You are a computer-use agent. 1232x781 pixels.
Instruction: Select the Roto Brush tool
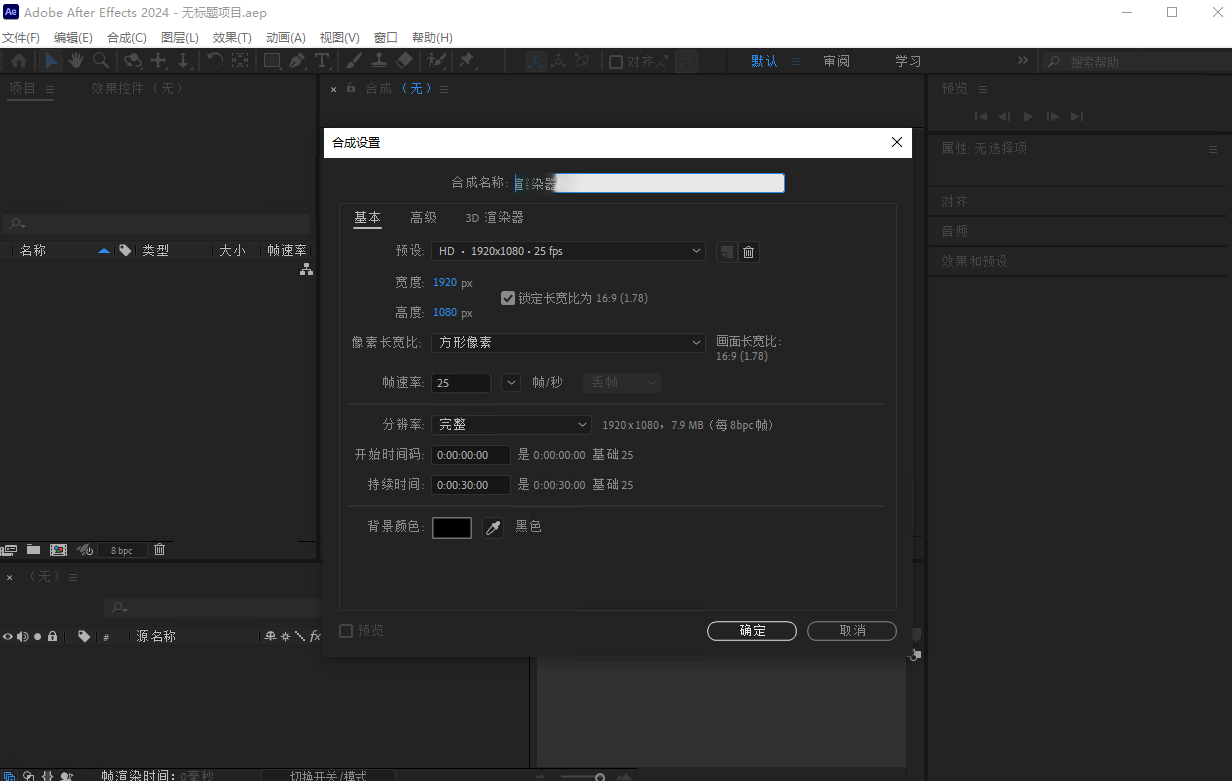click(436, 61)
